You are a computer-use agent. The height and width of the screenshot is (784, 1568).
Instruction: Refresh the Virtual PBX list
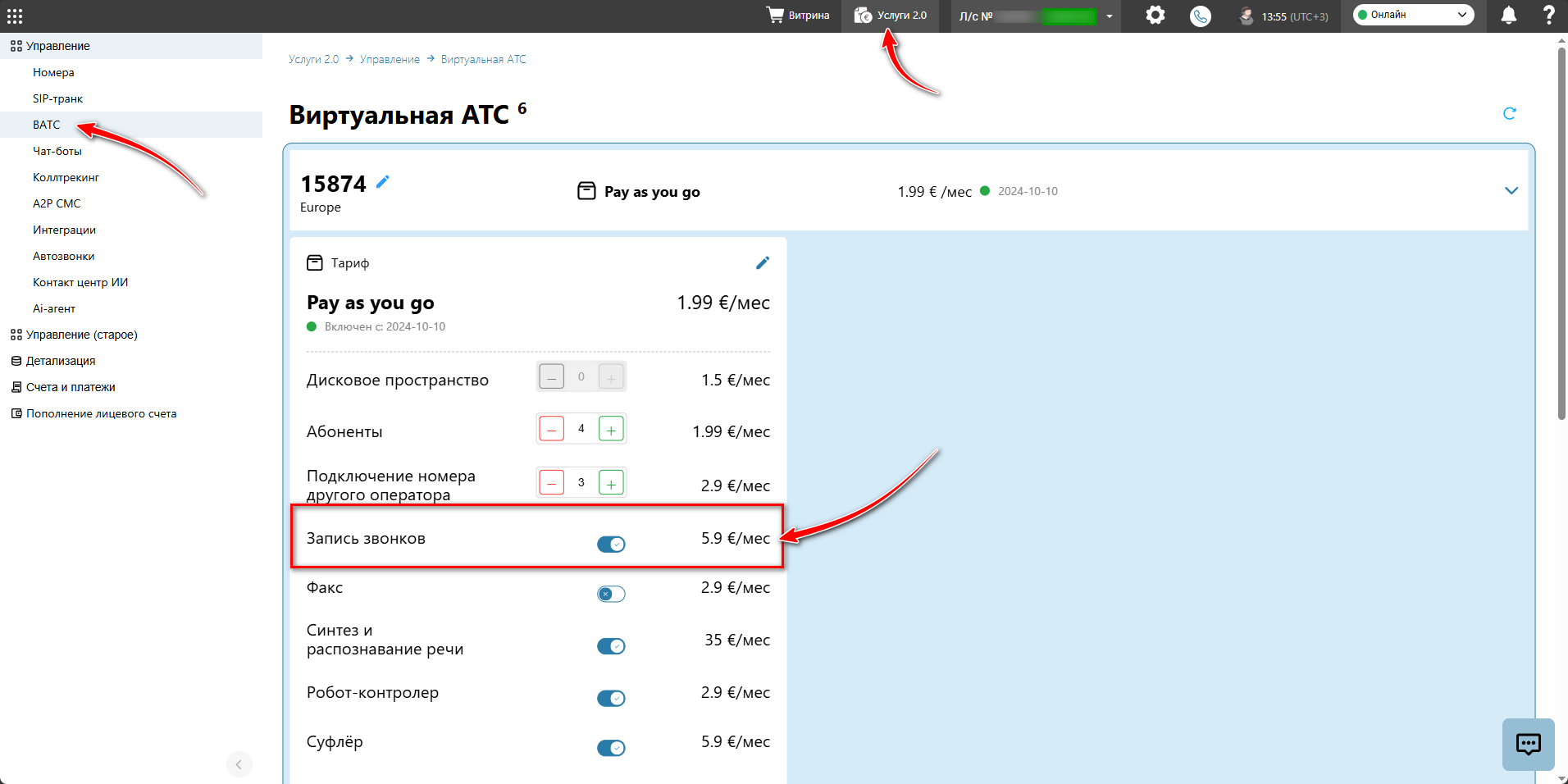[x=1509, y=113]
